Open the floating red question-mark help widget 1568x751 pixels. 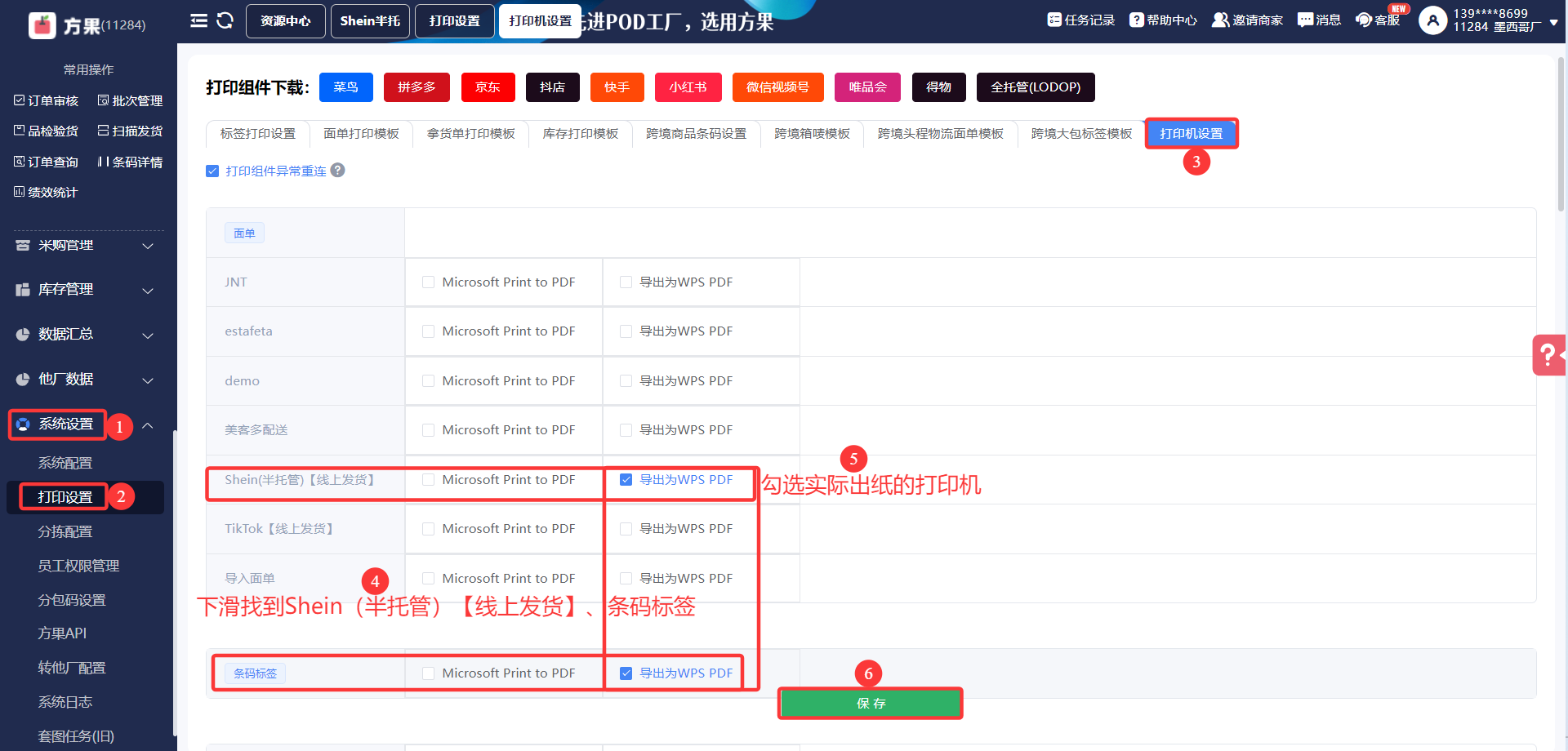tap(1549, 355)
